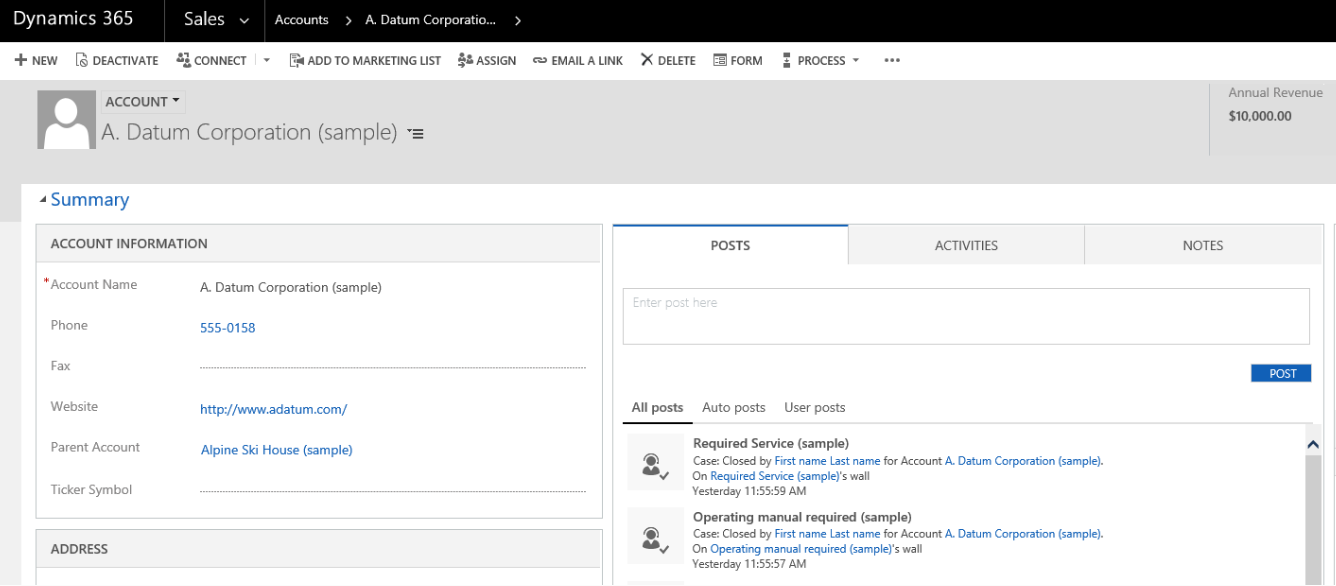Click phone number 555-0158
Image resolution: width=1336 pixels, height=586 pixels.
pyautogui.click(x=228, y=328)
